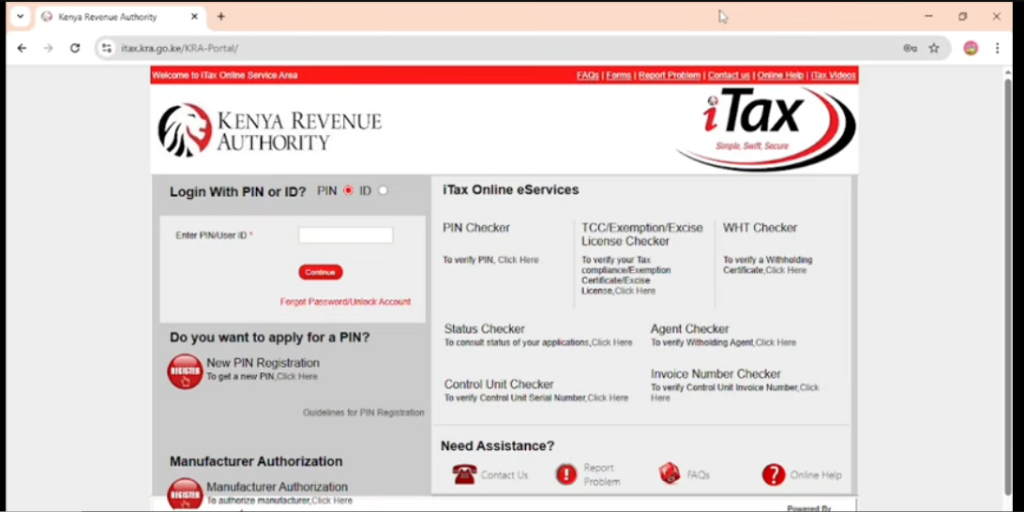Bookmark this page with the star icon
The height and width of the screenshot is (512, 1024).
[934, 48]
